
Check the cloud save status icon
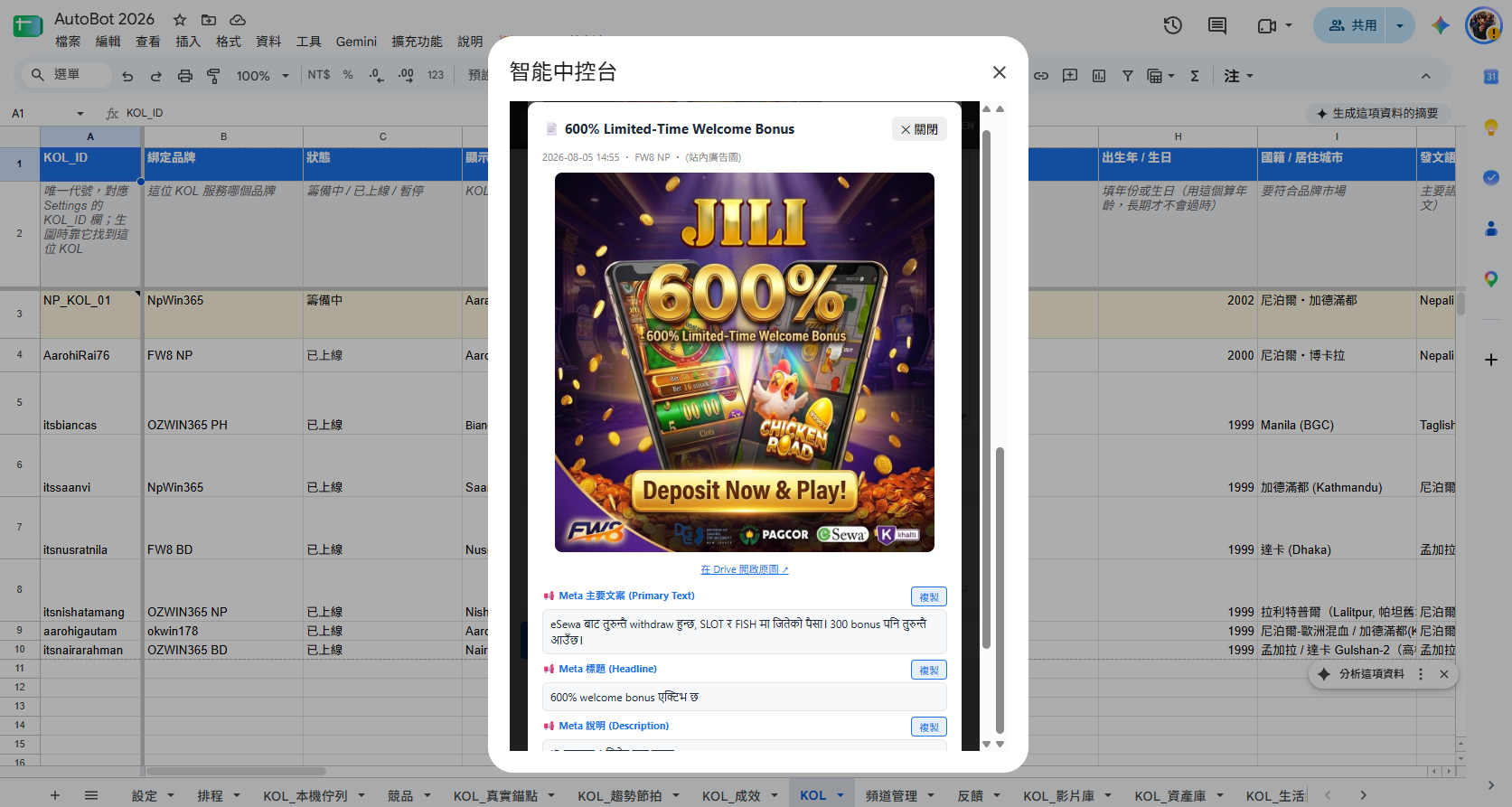click(x=238, y=20)
